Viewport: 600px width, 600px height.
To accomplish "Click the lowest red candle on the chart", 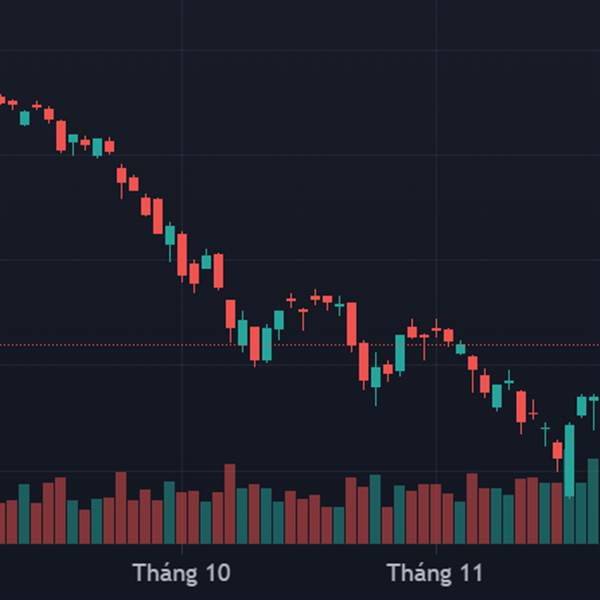I will pyautogui.click(x=557, y=450).
